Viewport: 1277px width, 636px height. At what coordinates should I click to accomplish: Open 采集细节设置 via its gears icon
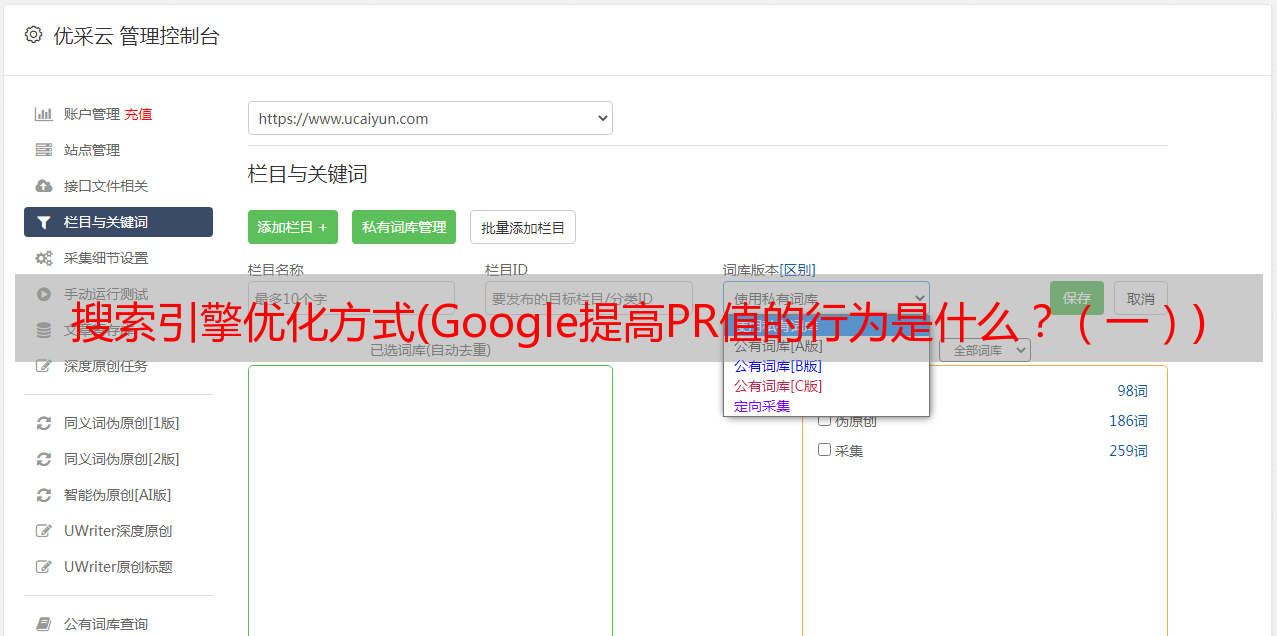43,258
